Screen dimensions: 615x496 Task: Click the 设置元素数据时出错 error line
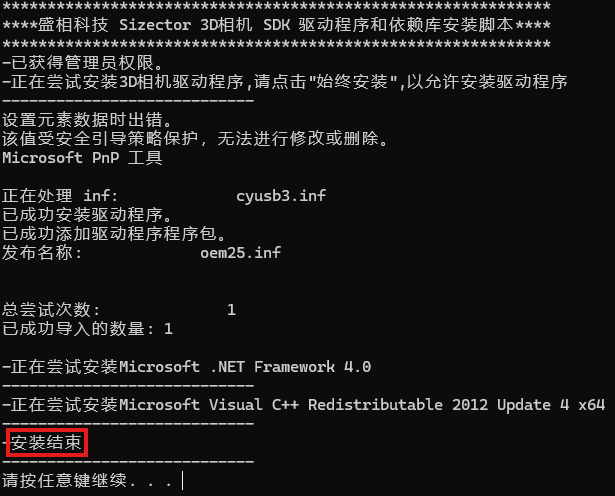pos(87,120)
